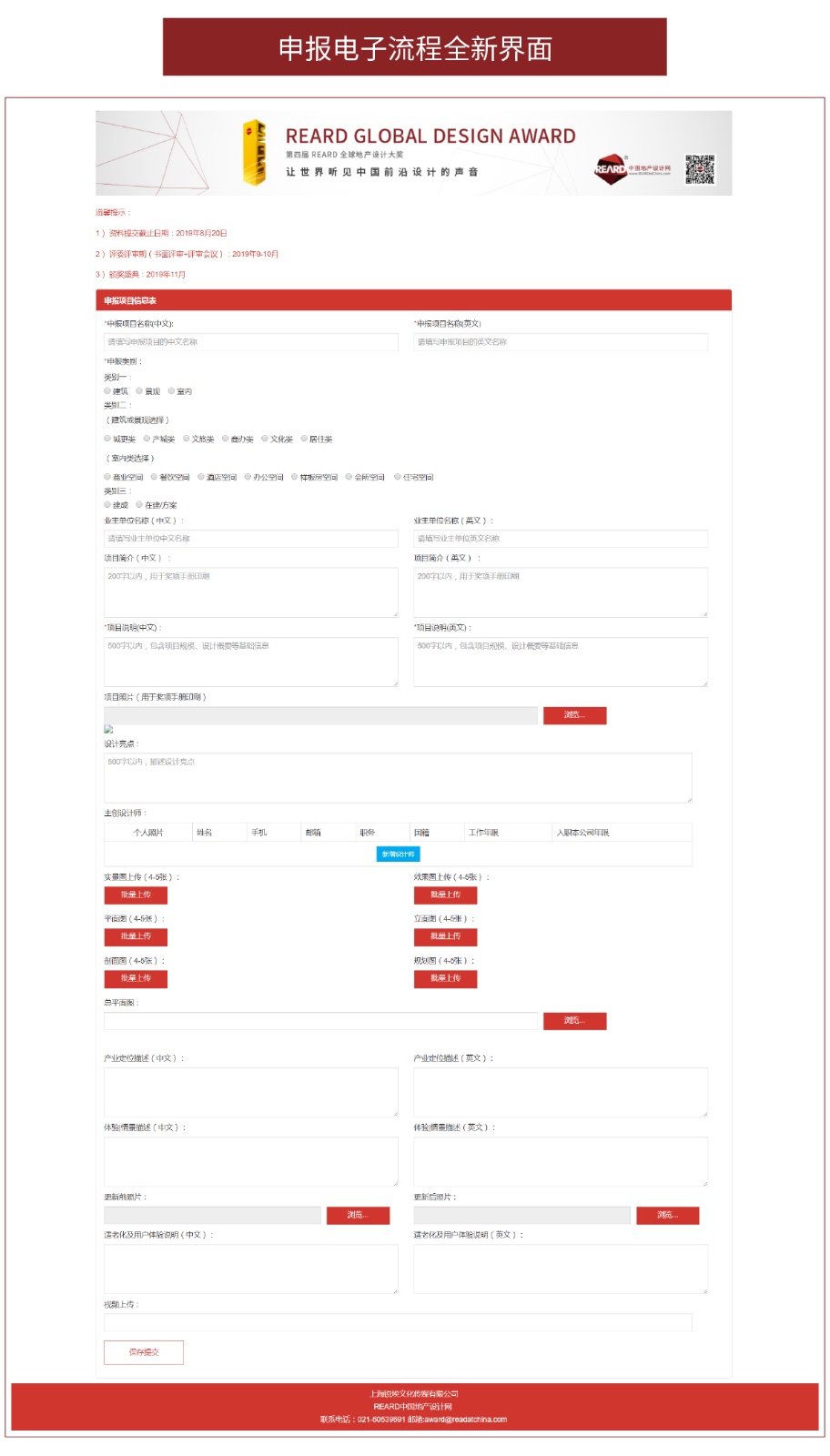830x1456 pixels.
Task: Choose 餐饮空间 radio button
Action: coord(154,477)
